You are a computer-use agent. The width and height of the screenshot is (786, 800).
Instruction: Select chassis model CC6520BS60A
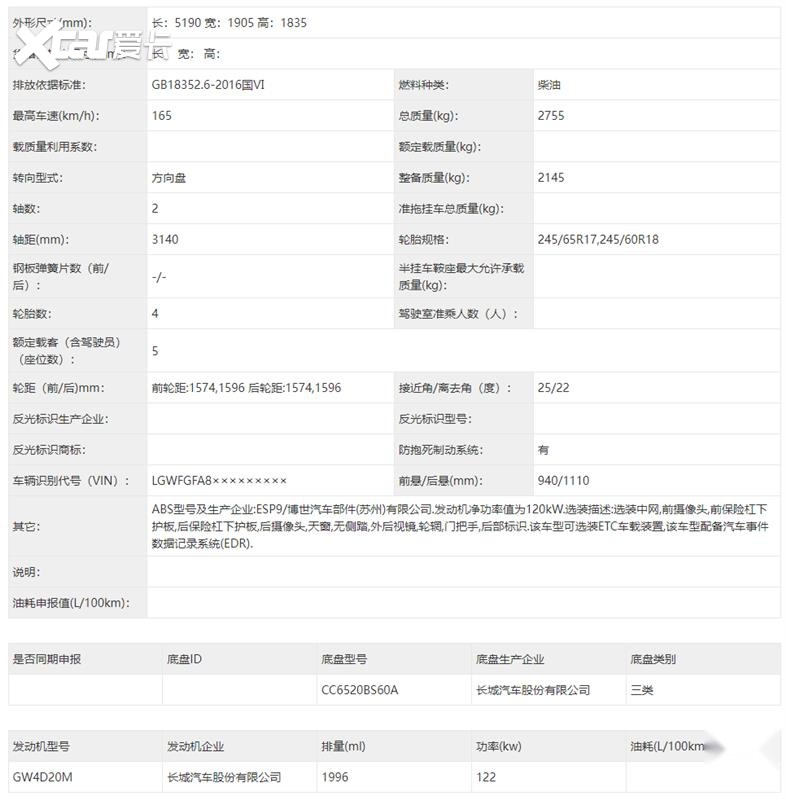(x=360, y=690)
